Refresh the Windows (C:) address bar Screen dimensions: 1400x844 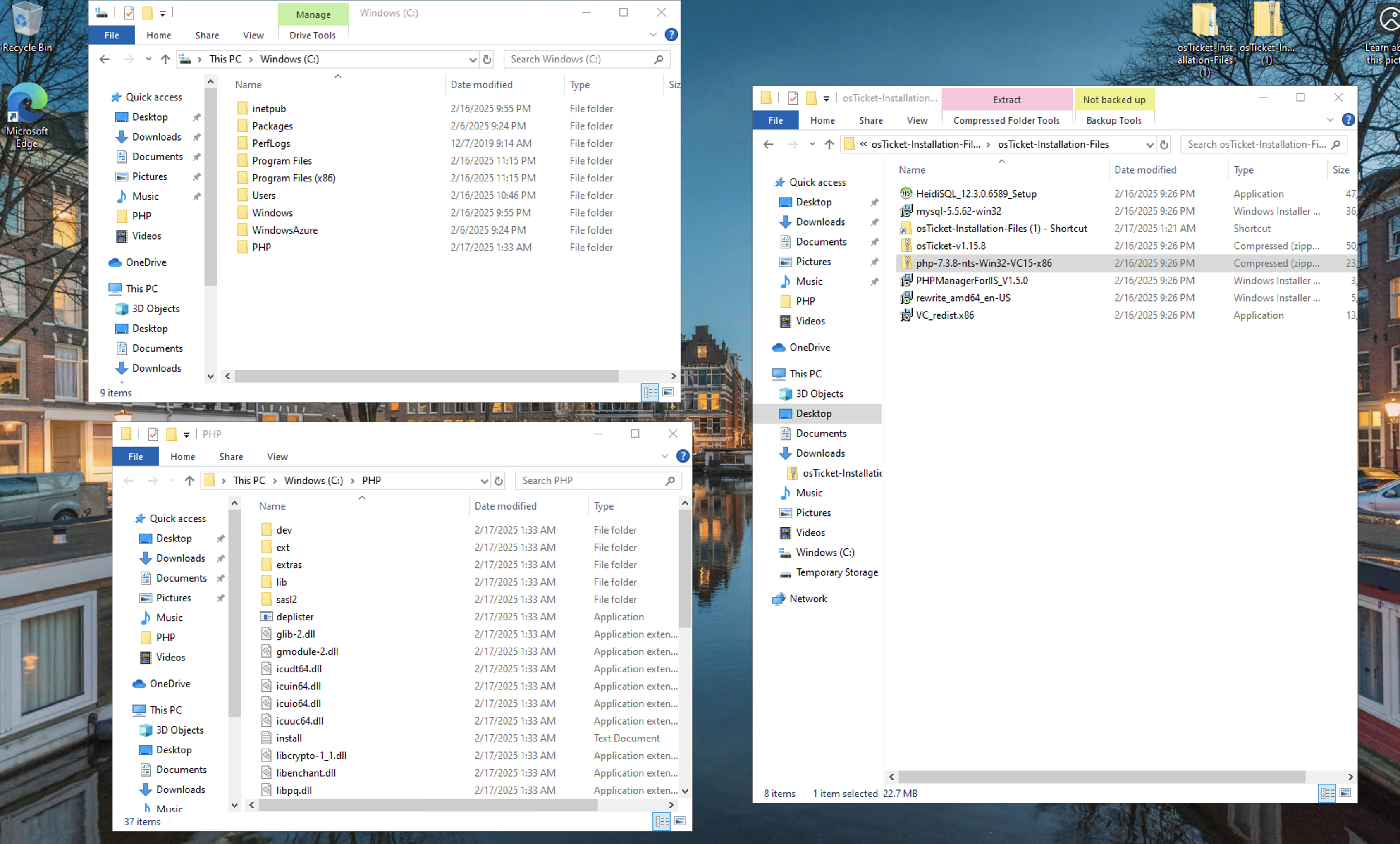[487, 59]
